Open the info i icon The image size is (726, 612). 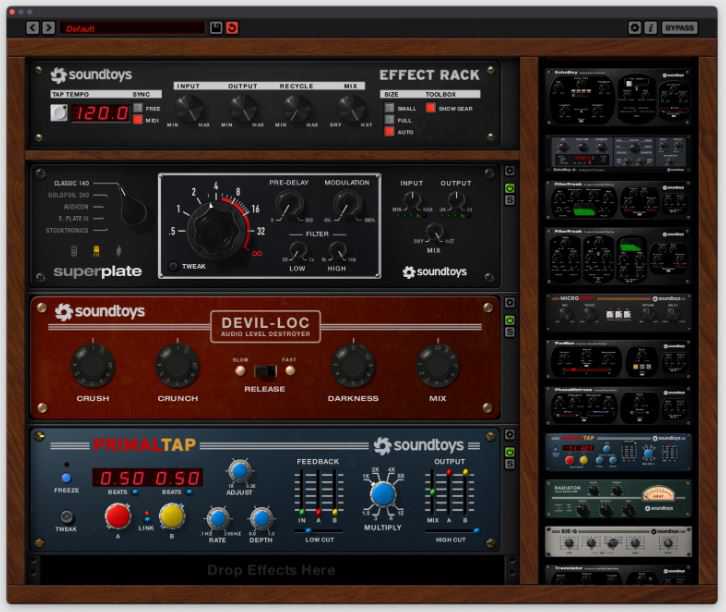point(651,28)
